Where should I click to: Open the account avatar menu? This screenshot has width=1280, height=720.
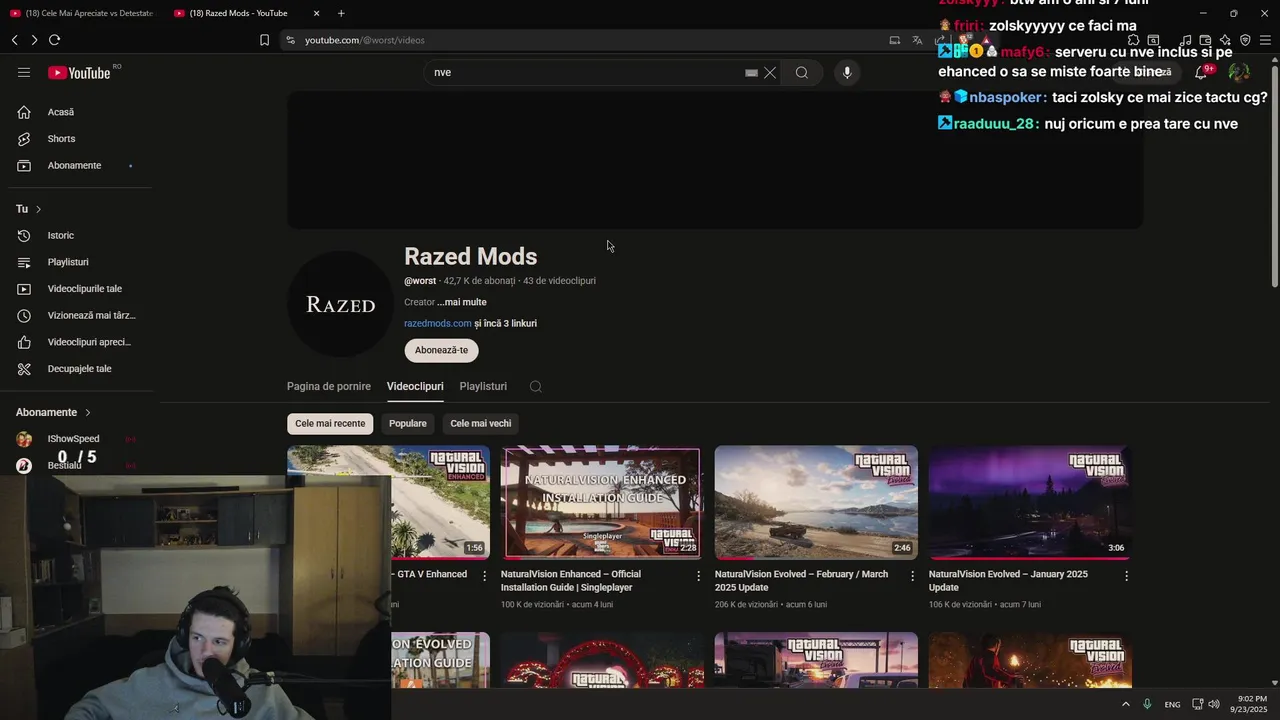(x=1239, y=72)
